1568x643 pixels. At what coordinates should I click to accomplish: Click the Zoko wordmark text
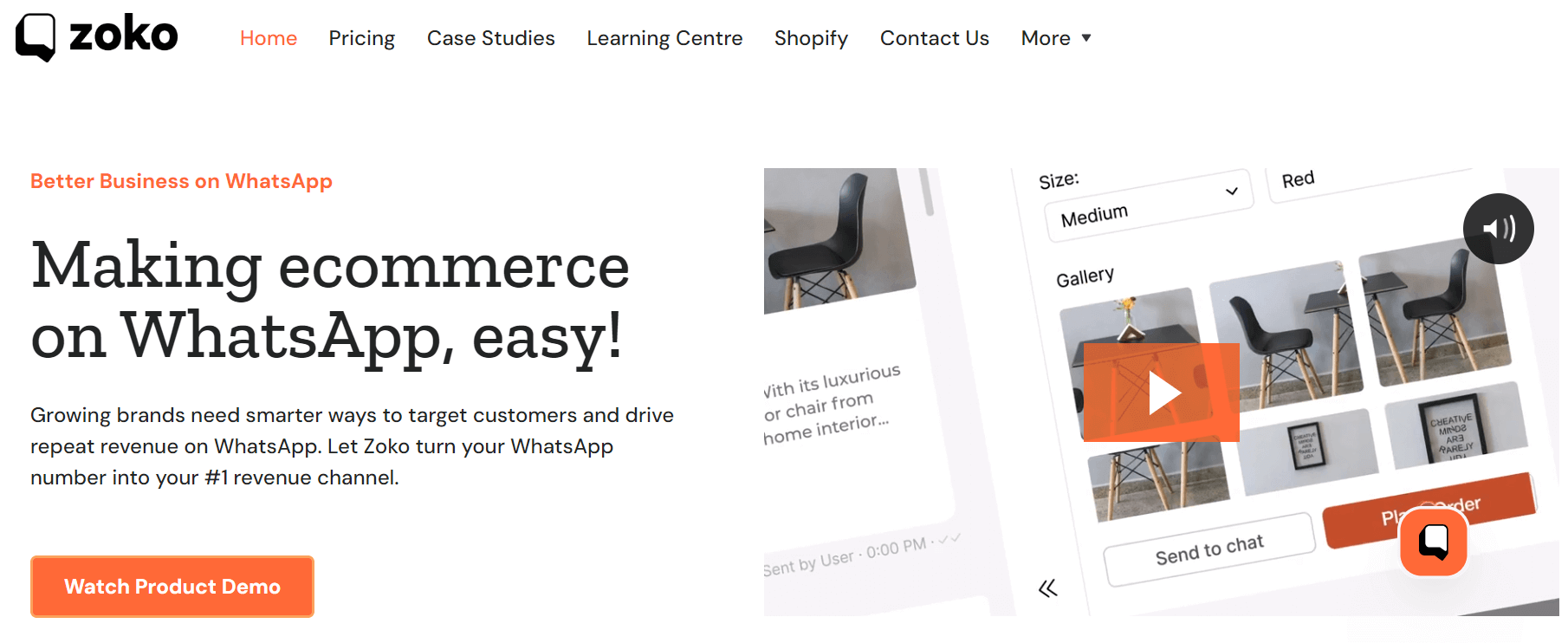[123, 36]
